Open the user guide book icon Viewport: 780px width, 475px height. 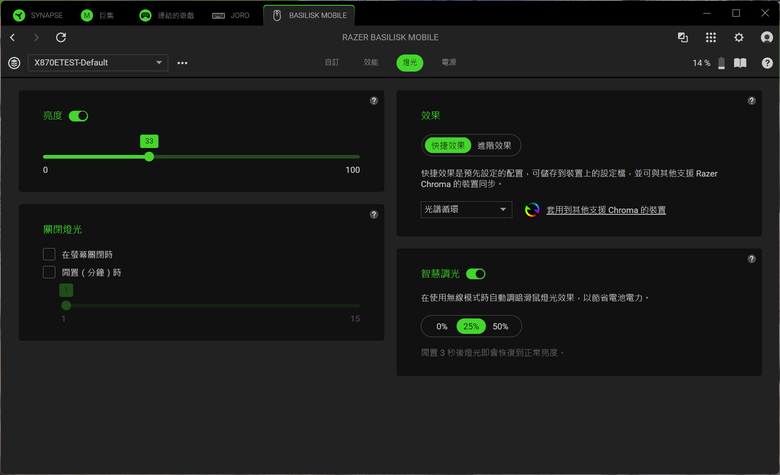[x=740, y=63]
